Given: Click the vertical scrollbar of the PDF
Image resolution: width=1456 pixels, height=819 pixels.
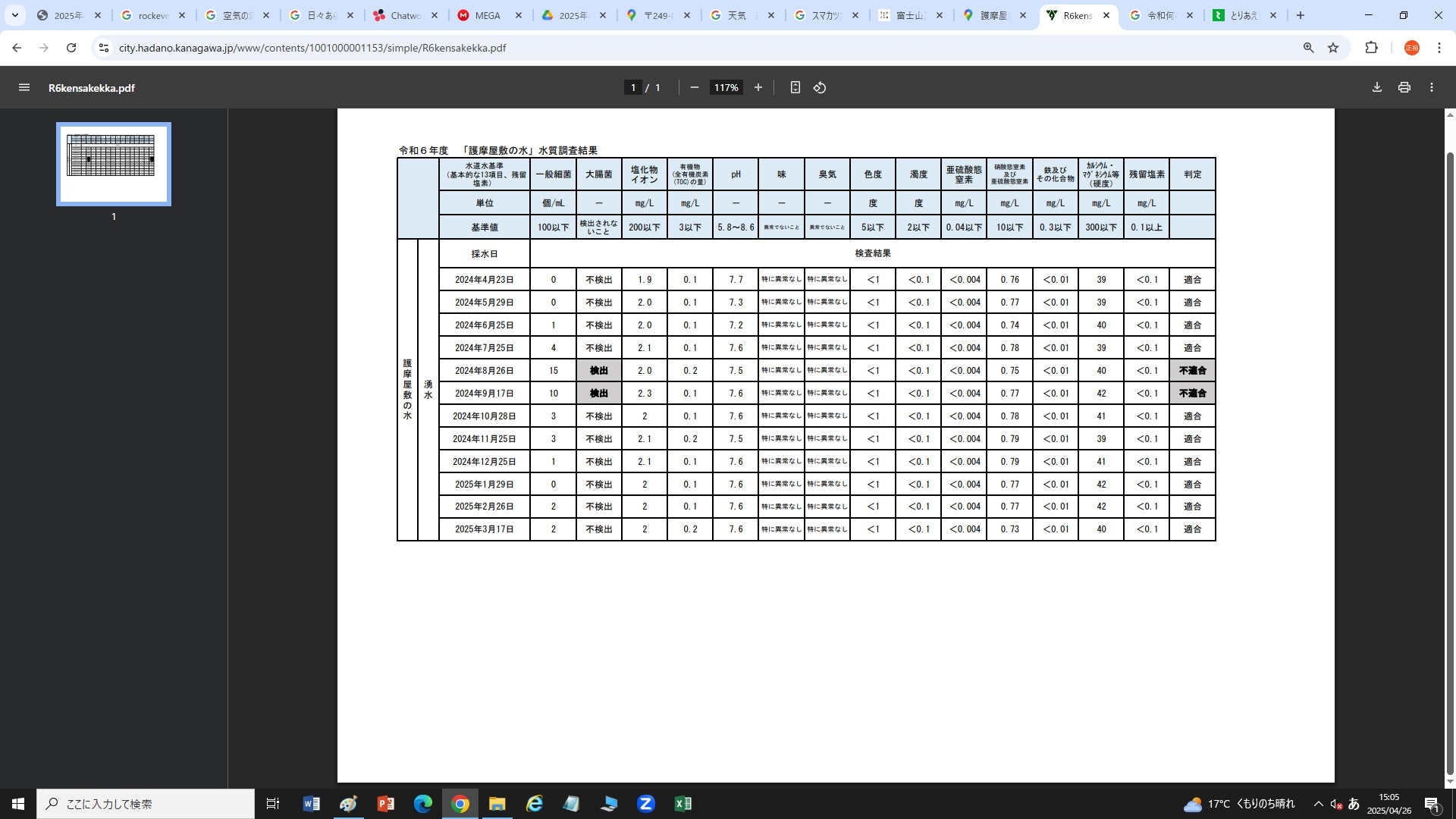Looking at the screenshot, I should [1450, 447].
